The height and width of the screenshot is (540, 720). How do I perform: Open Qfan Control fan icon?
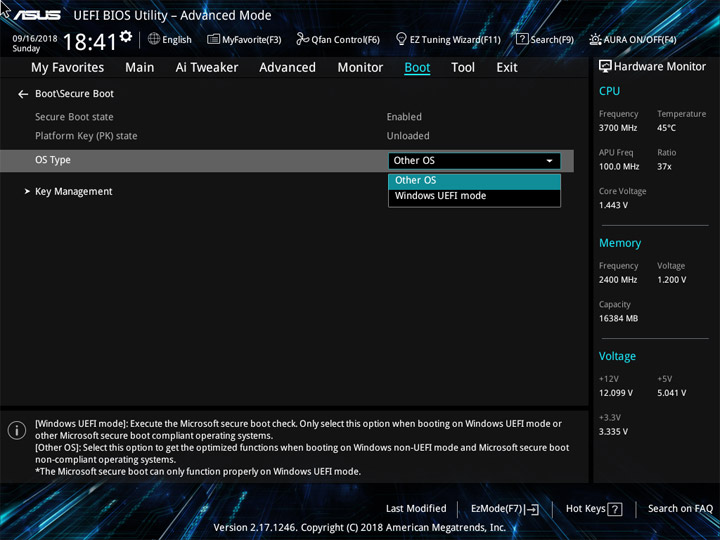pos(302,39)
